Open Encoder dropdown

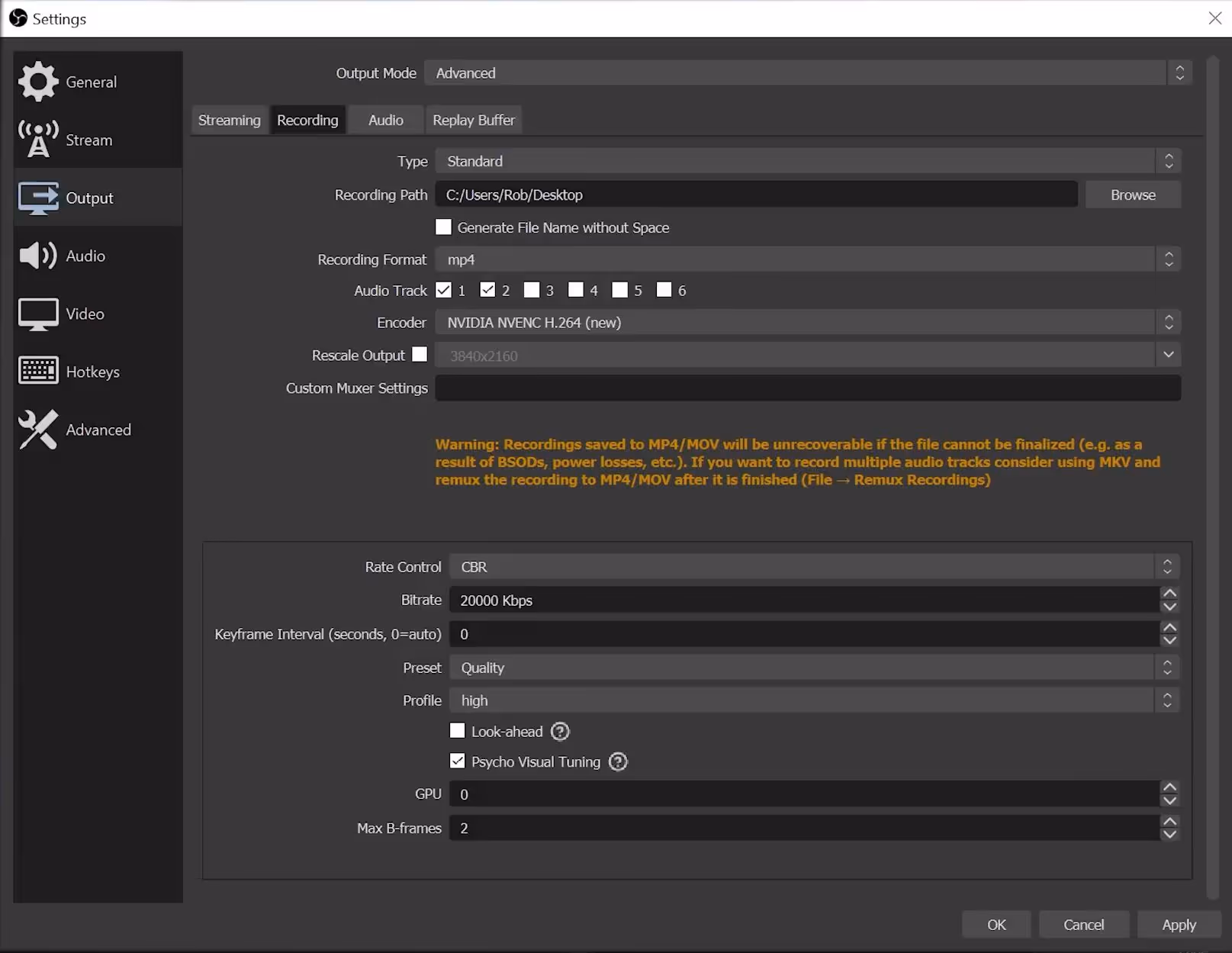tap(808, 323)
